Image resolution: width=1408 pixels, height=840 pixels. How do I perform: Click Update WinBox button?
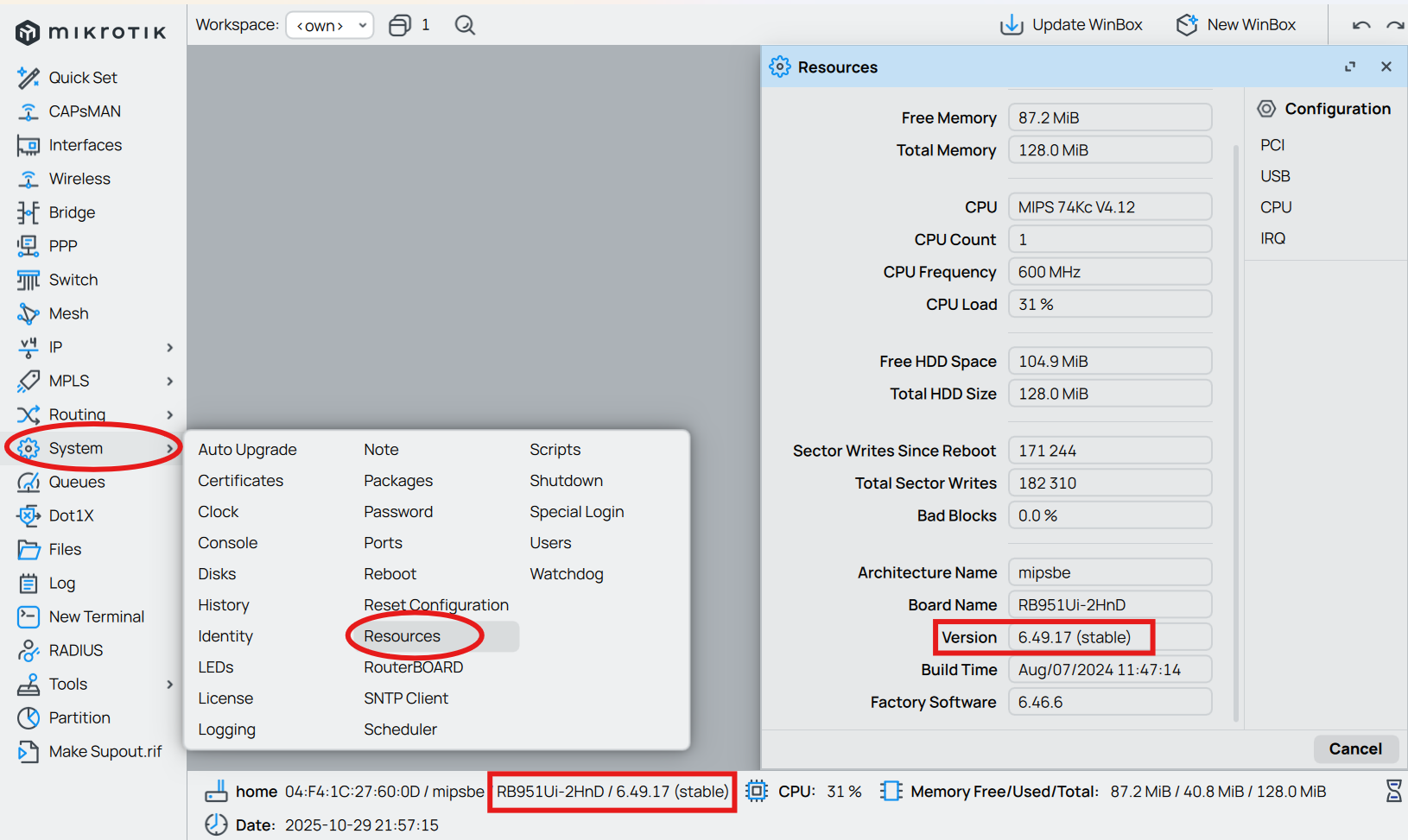coord(1071,25)
